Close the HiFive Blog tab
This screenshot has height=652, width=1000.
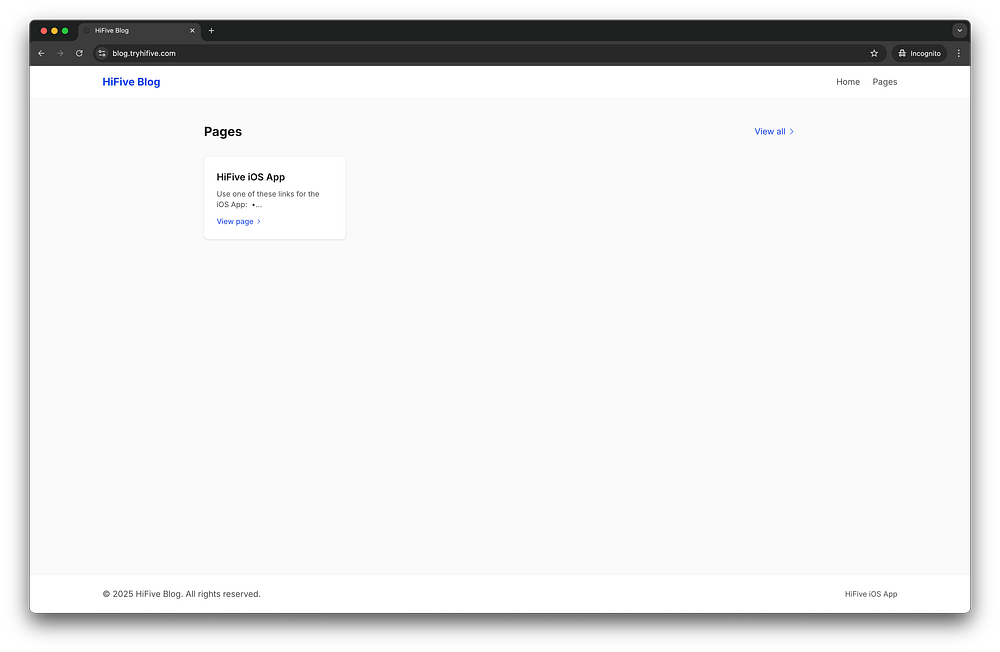pyautogui.click(x=192, y=31)
